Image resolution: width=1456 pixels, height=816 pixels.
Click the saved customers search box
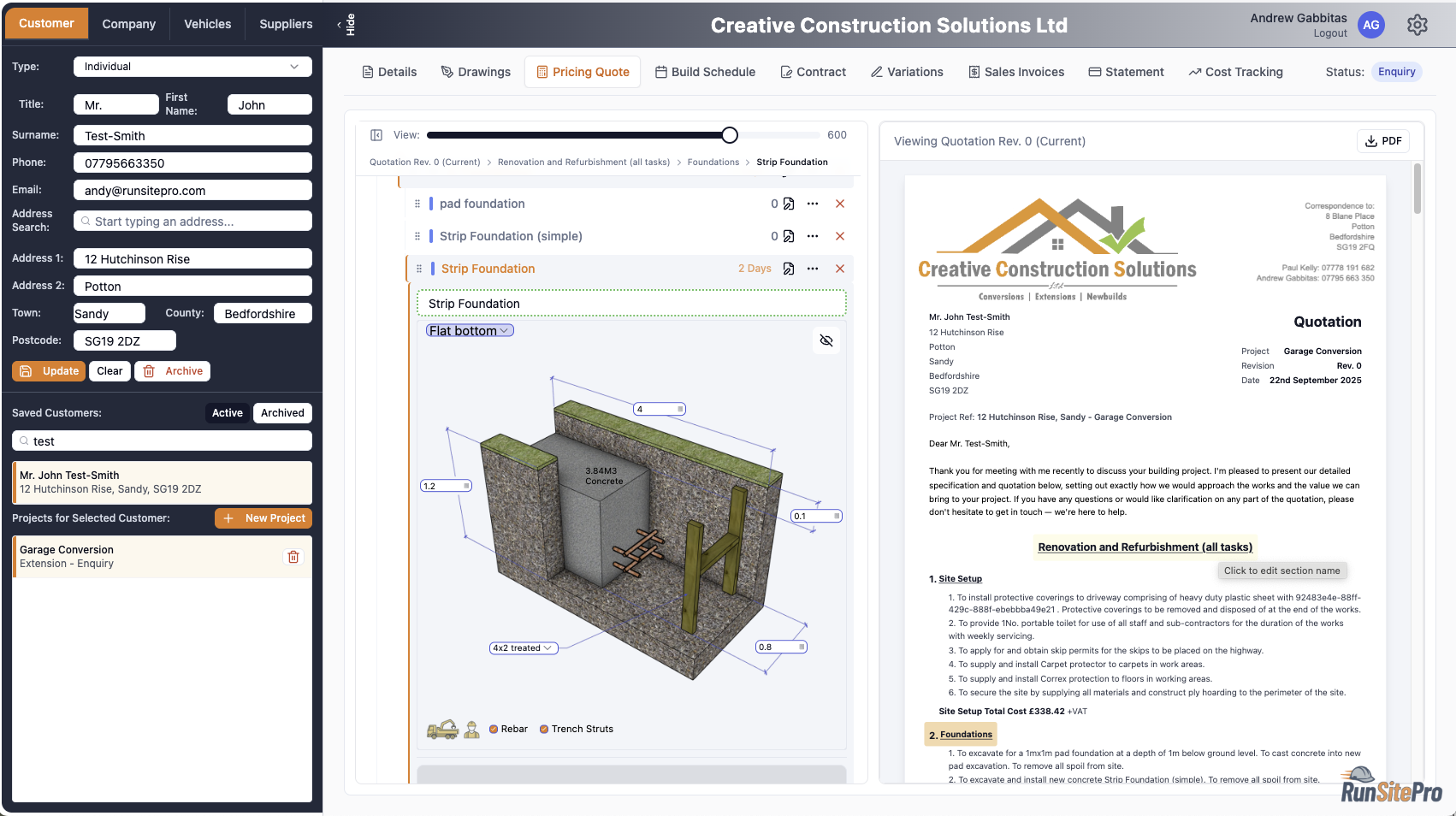click(162, 441)
